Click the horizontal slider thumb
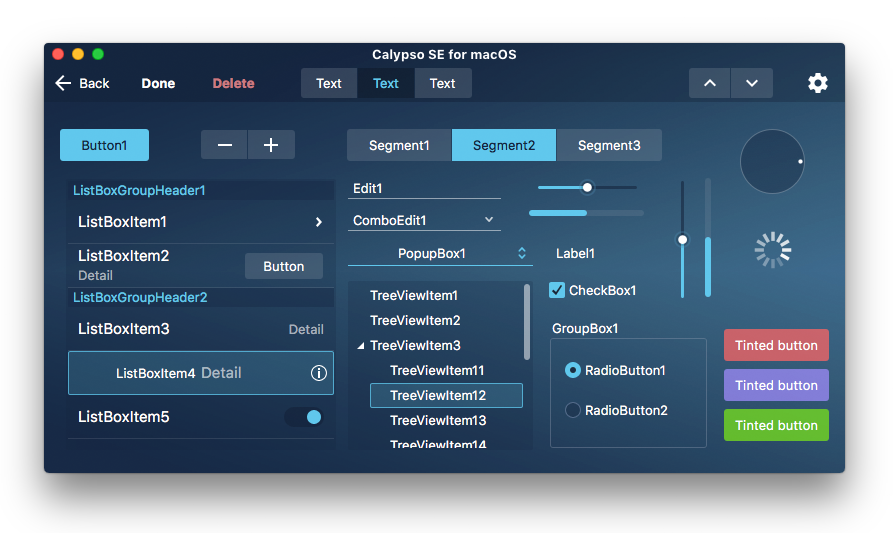 click(587, 187)
